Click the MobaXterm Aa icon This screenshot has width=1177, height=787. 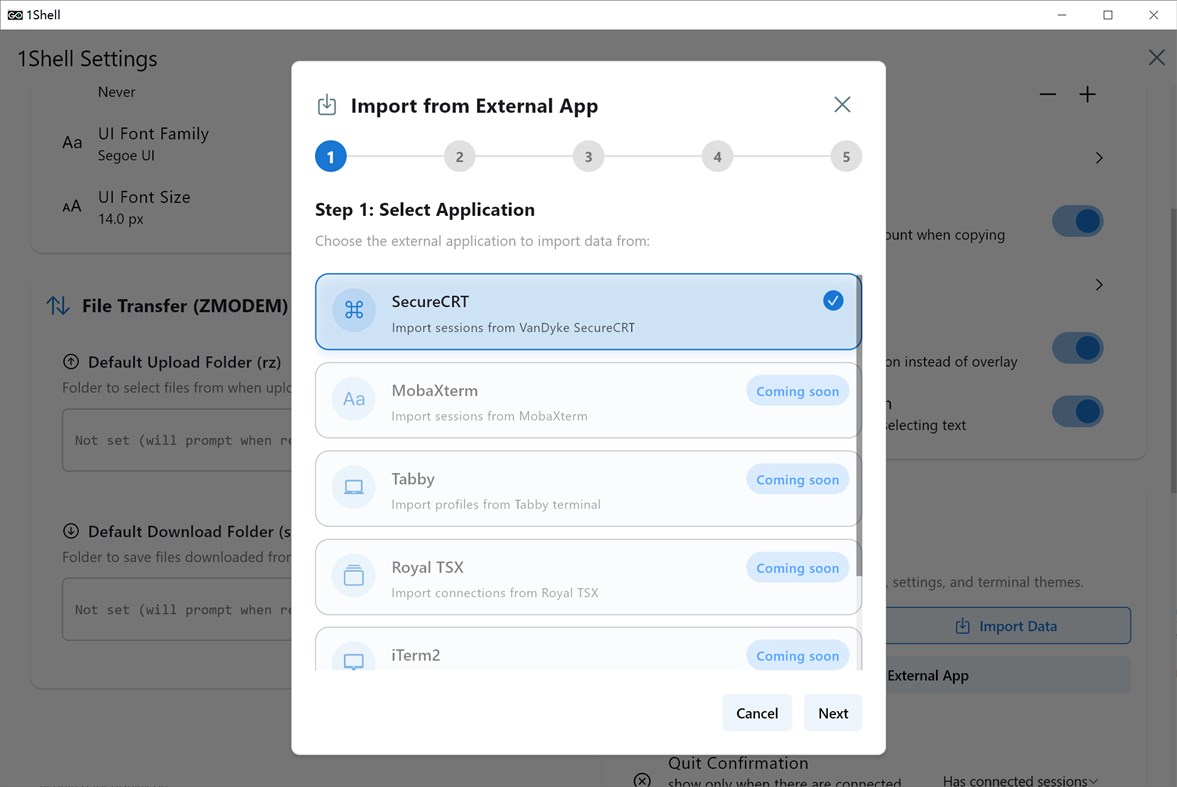(x=354, y=399)
